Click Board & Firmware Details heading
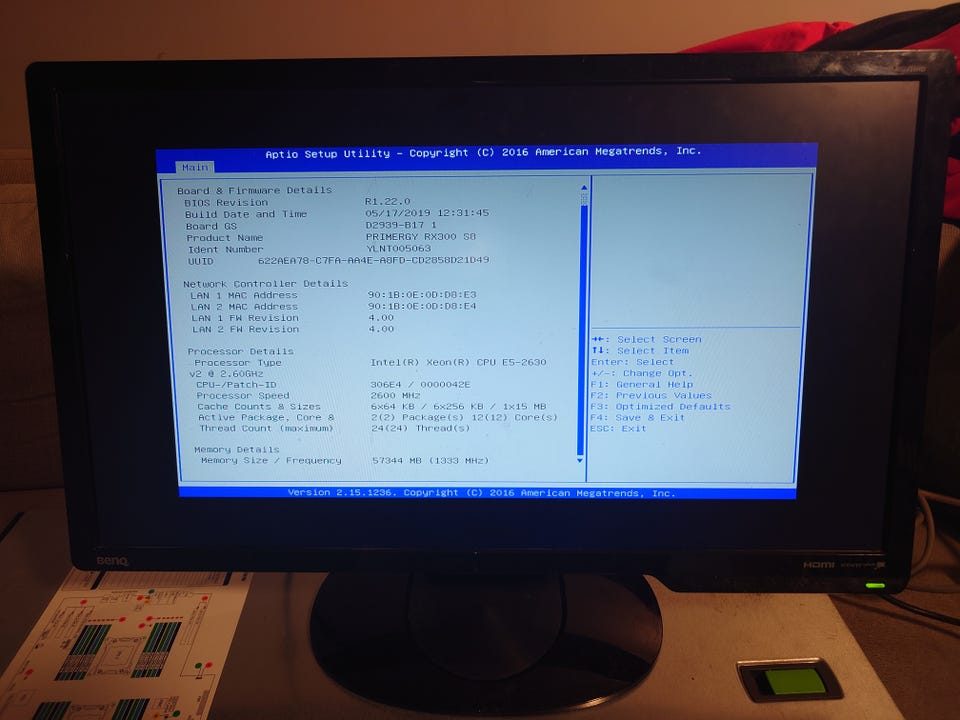The width and height of the screenshot is (960, 720). 255,190
